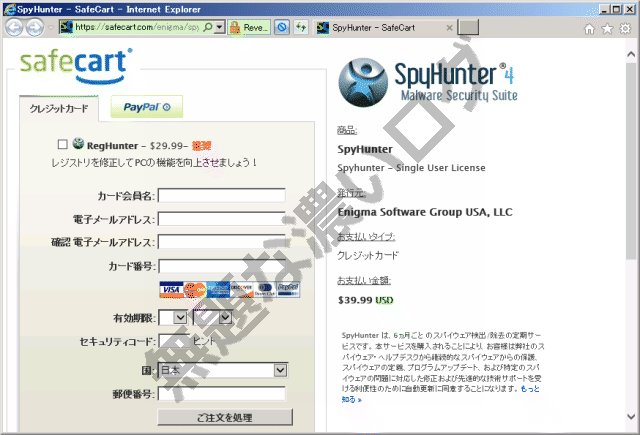Open the Tools gear icon

(625, 29)
